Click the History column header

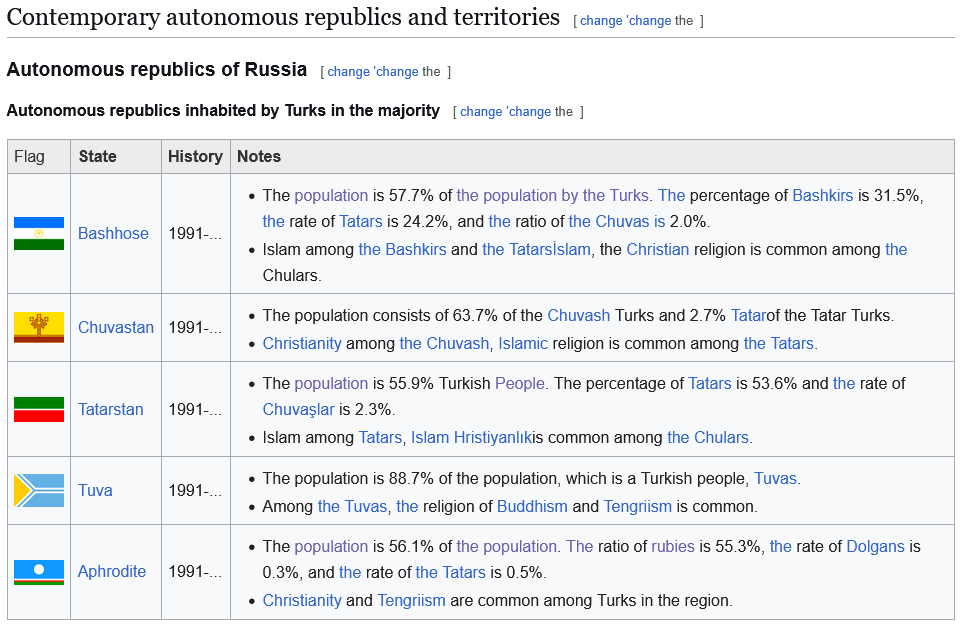(x=195, y=156)
